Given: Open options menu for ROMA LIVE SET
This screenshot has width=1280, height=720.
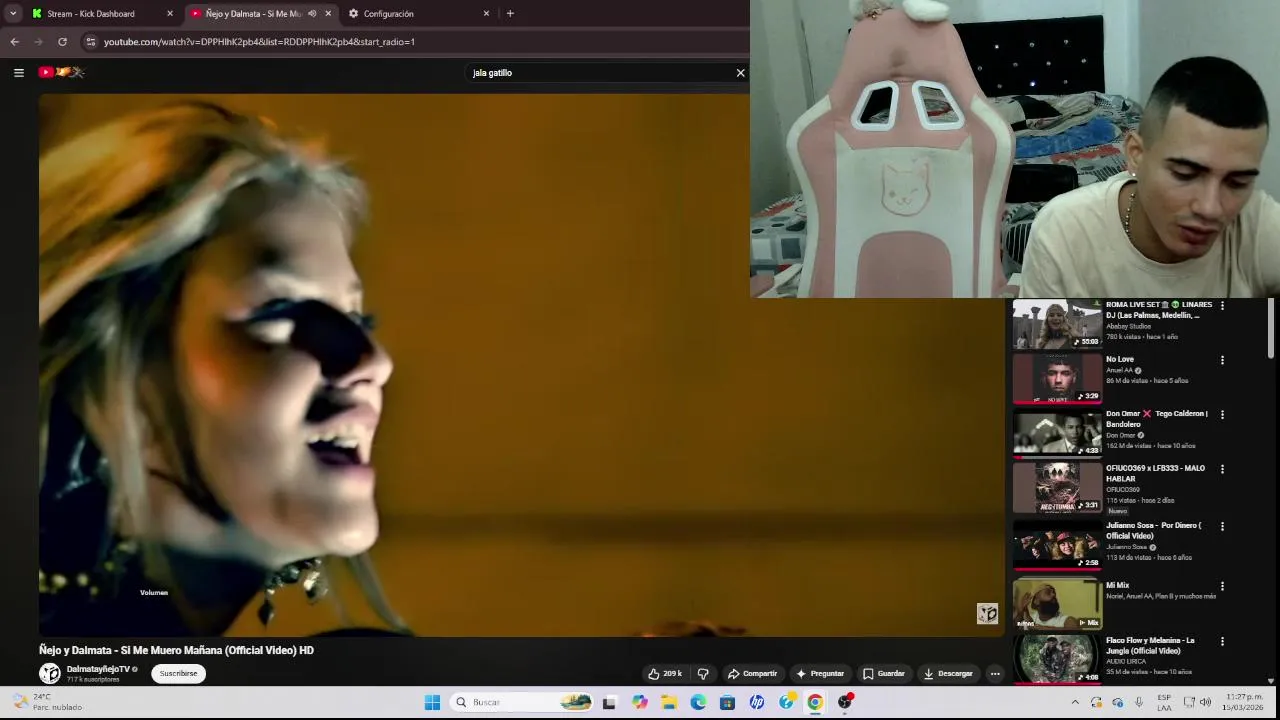Looking at the screenshot, I should 1222,306.
